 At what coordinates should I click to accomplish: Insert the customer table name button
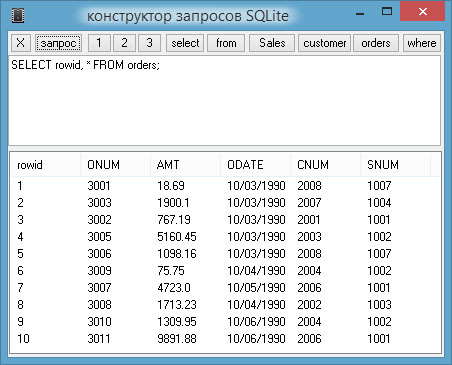click(x=324, y=43)
